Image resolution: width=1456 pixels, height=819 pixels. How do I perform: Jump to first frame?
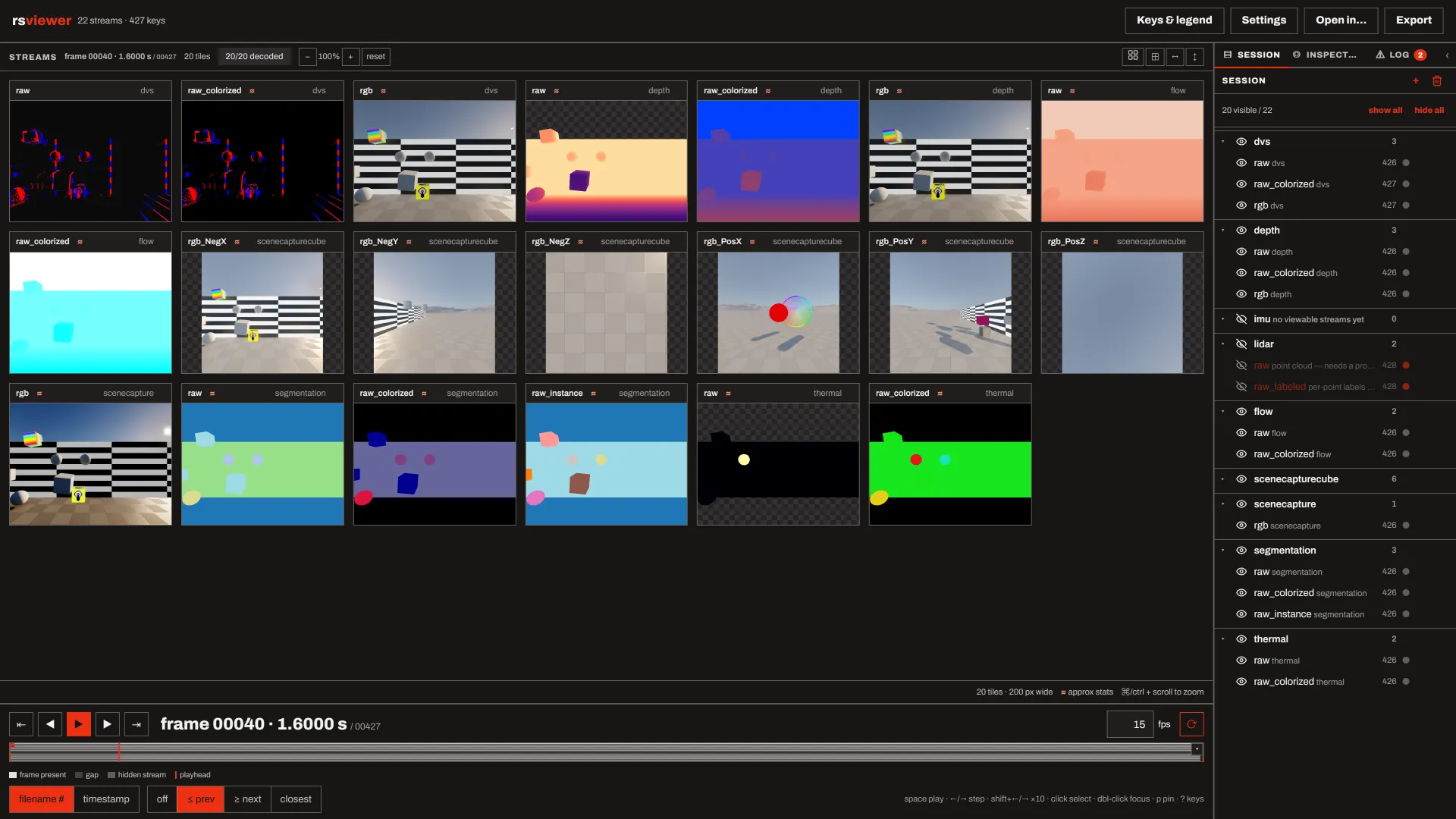pyautogui.click(x=21, y=724)
